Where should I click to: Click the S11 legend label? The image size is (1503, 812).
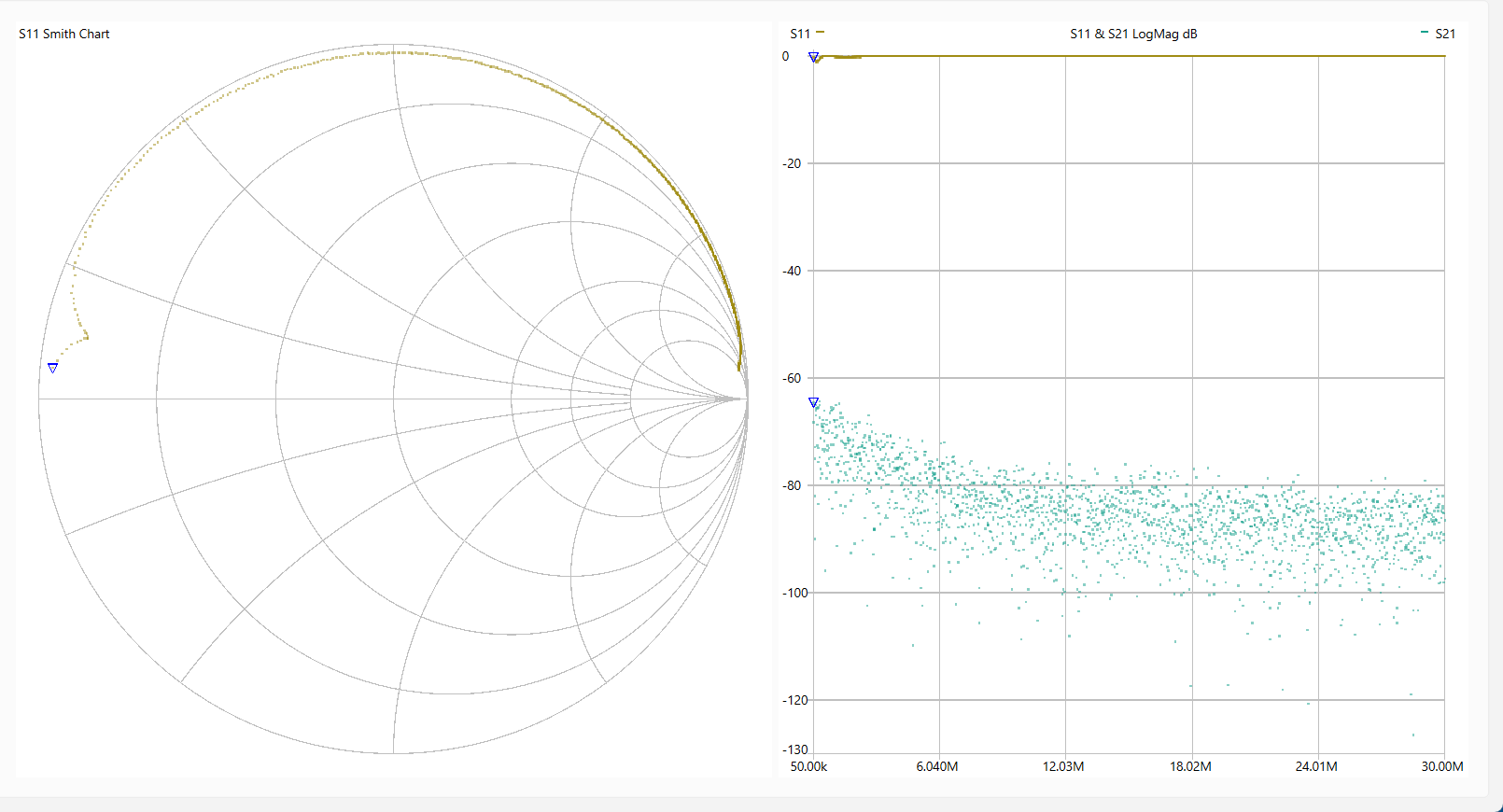[x=800, y=34]
